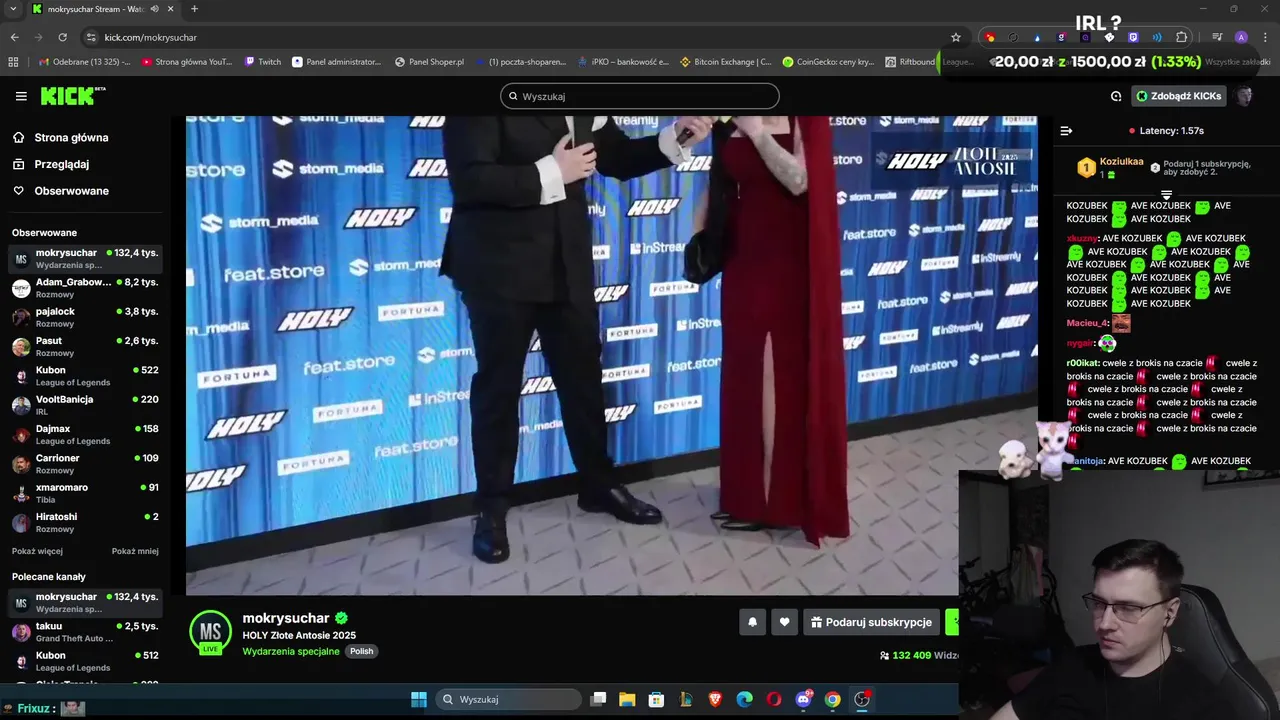Expand the chat leaderboard handle
1280x720 pixels.
click(1166, 194)
